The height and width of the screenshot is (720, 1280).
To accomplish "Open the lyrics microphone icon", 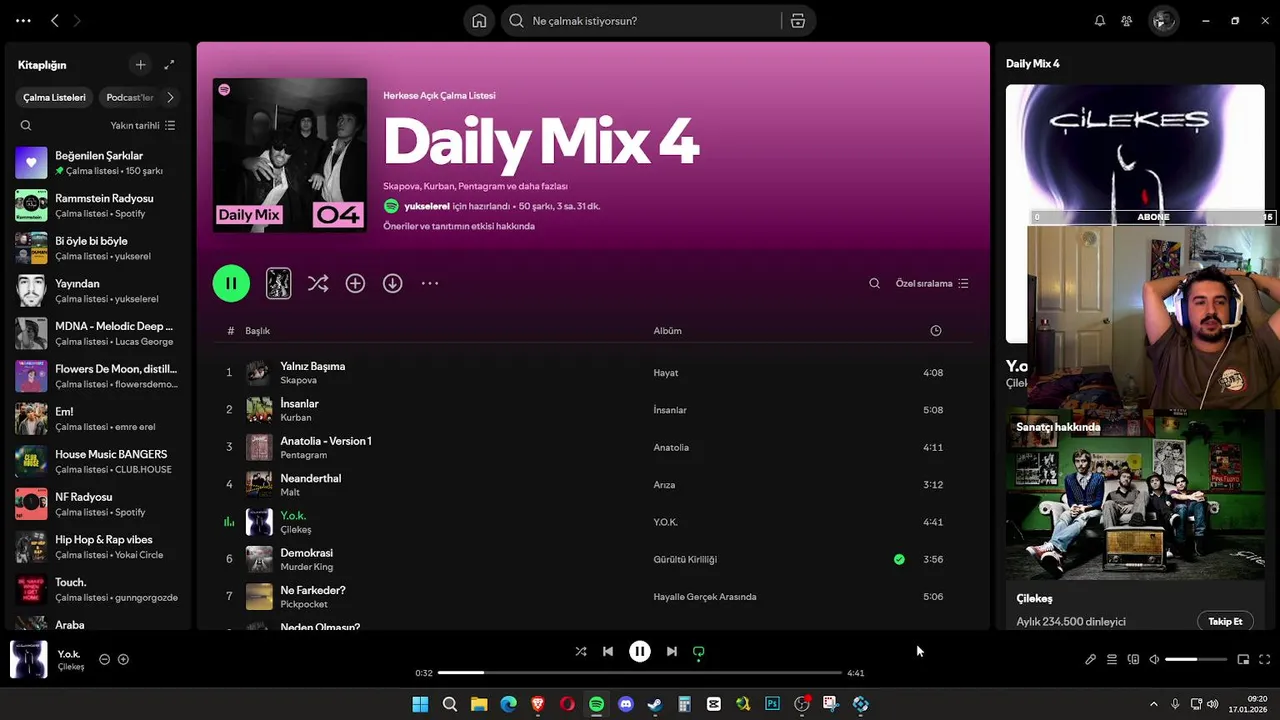I will tap(1090, 660).
